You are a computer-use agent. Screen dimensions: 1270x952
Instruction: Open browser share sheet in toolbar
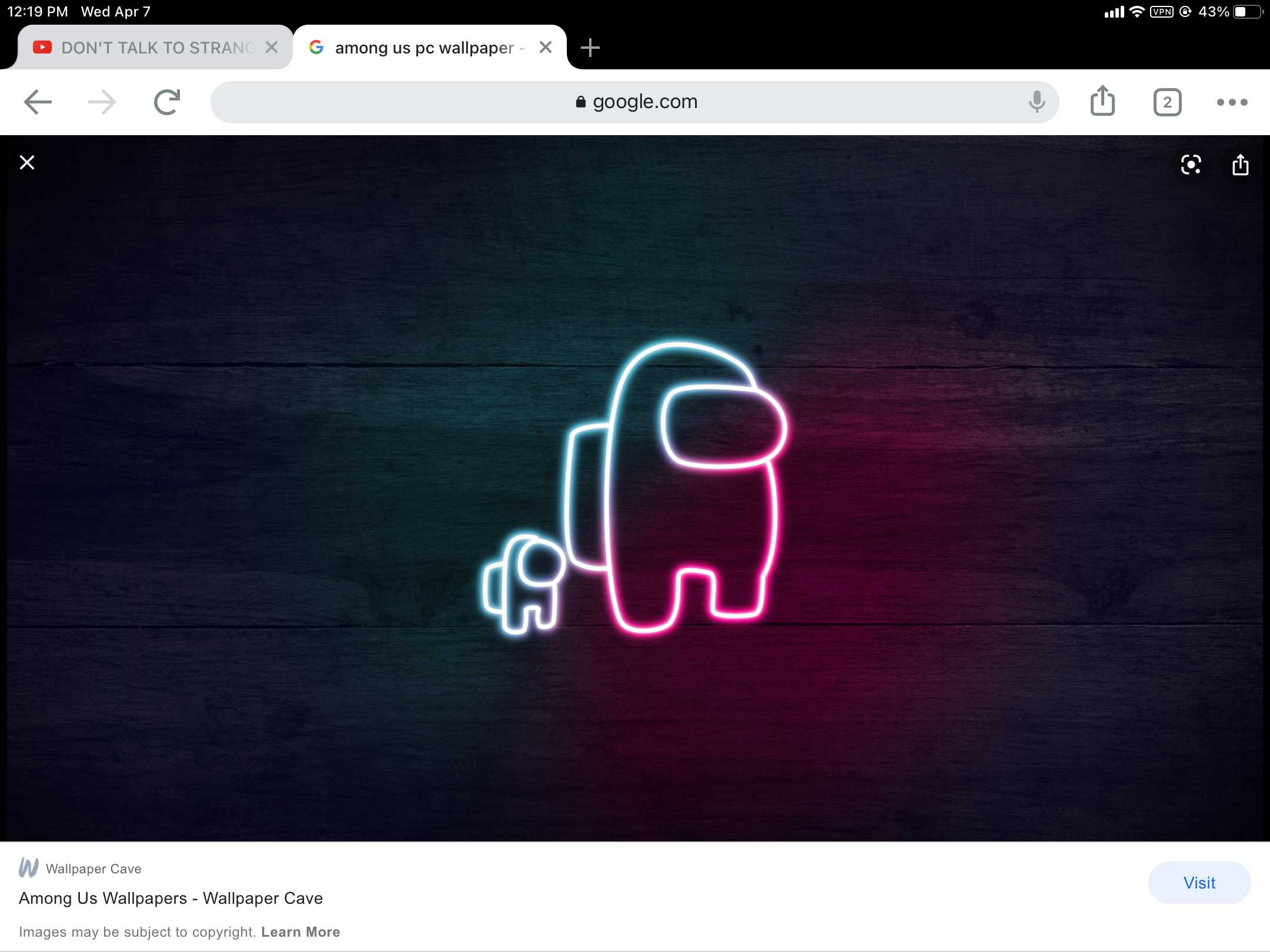[1102, 102]
